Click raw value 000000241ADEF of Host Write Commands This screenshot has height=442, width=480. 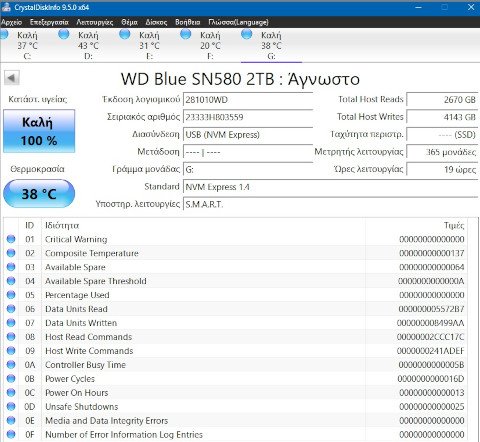(431, 351)
